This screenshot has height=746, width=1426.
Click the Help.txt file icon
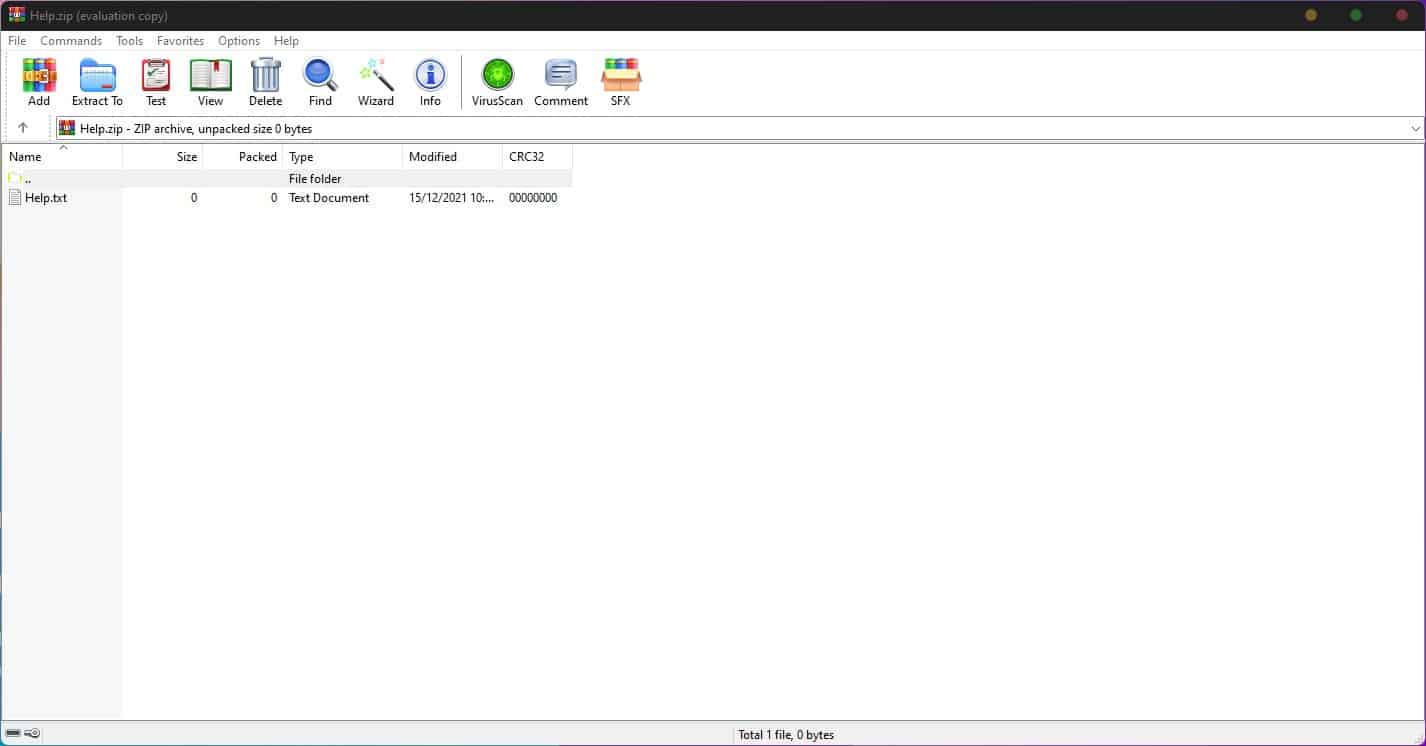point(14,198)
